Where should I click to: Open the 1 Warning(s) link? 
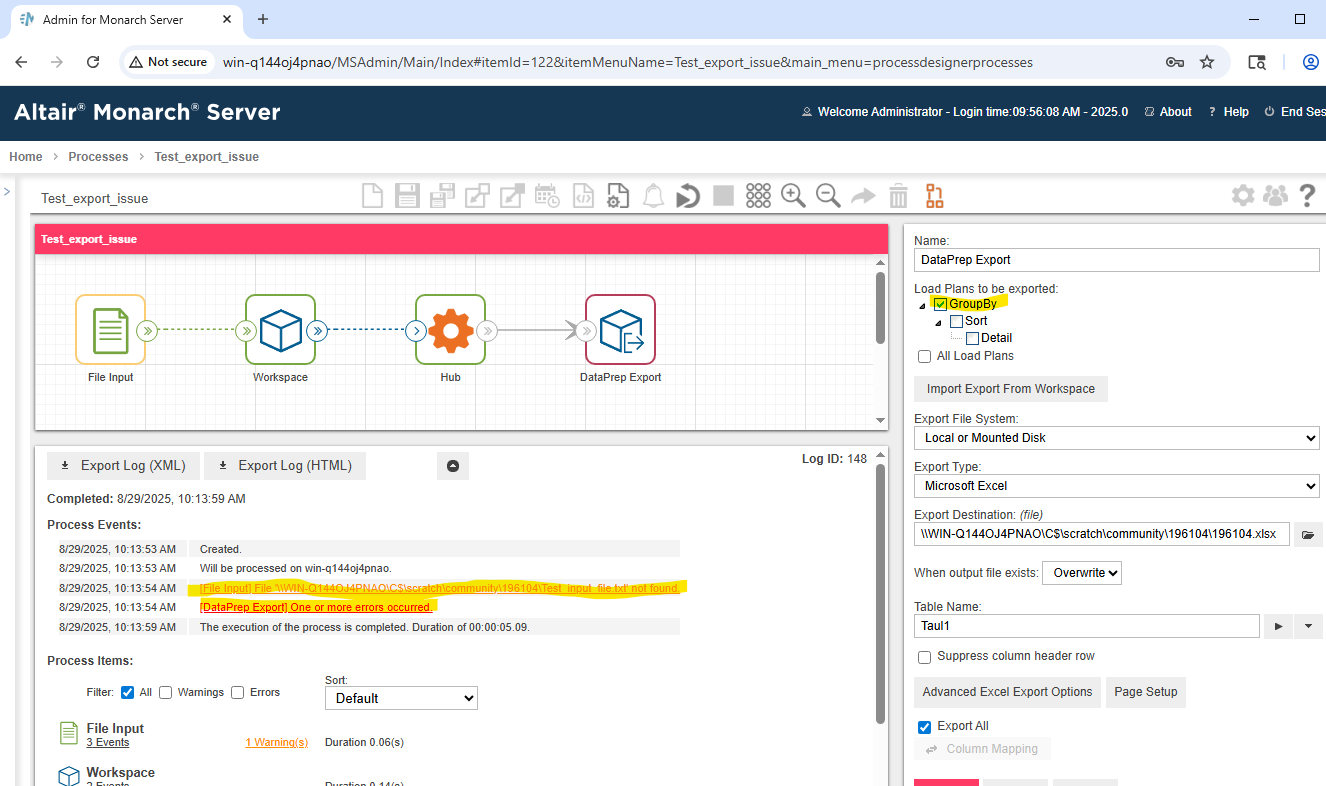click(277, 743)
